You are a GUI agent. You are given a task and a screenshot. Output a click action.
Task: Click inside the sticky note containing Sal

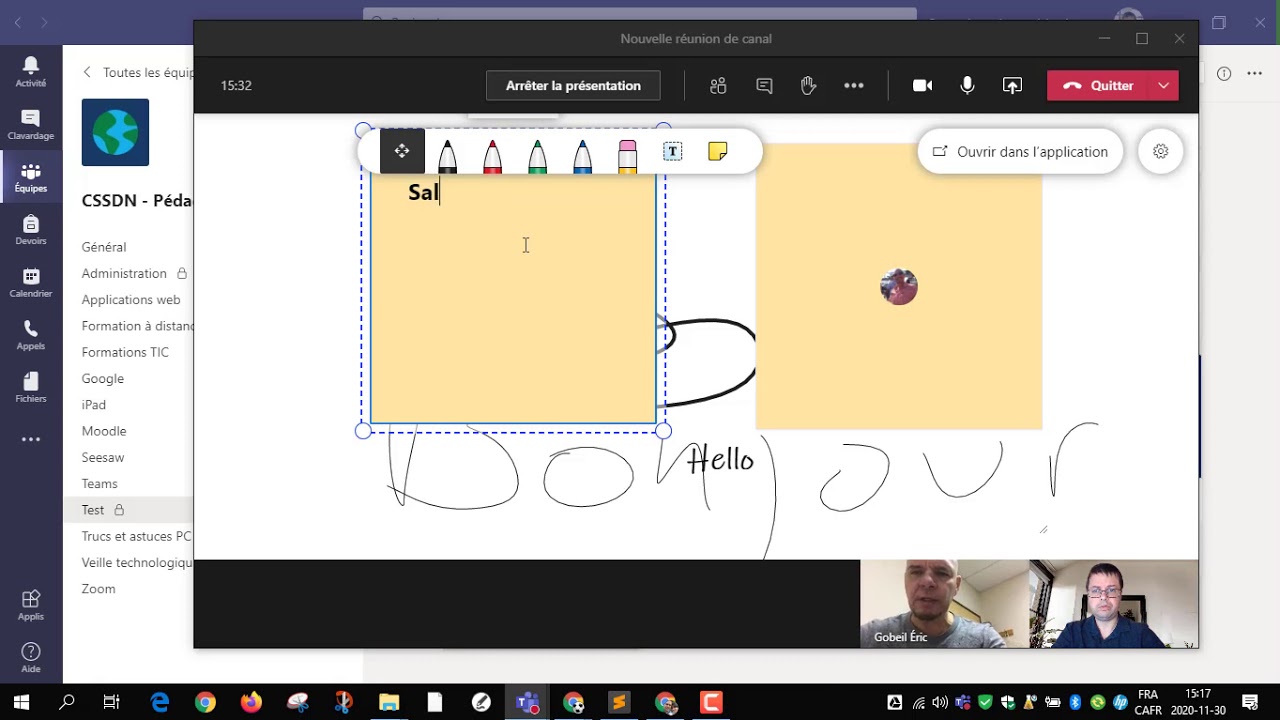click(x=513, y=300)
